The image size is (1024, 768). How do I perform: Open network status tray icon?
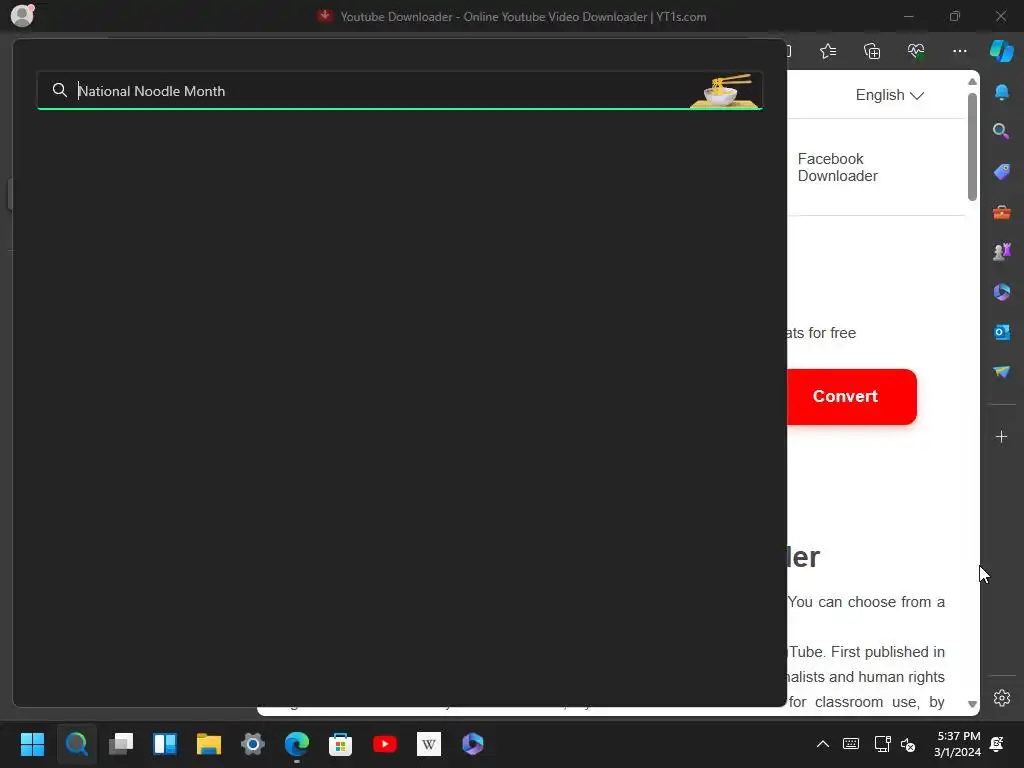coord(882,744)
